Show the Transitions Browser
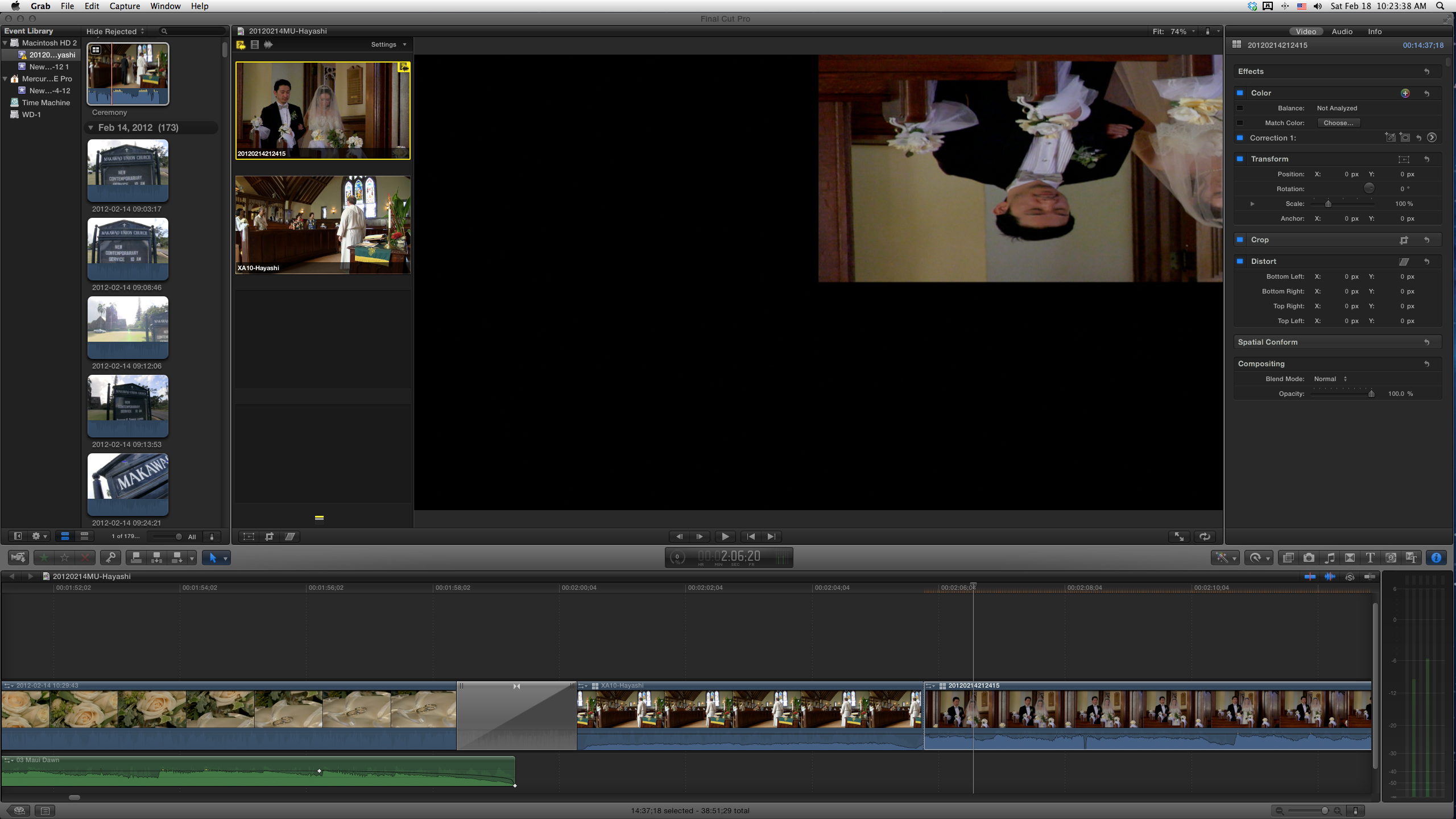The width and height of the screenshot is (1456, 819). tap(1350, 558)
